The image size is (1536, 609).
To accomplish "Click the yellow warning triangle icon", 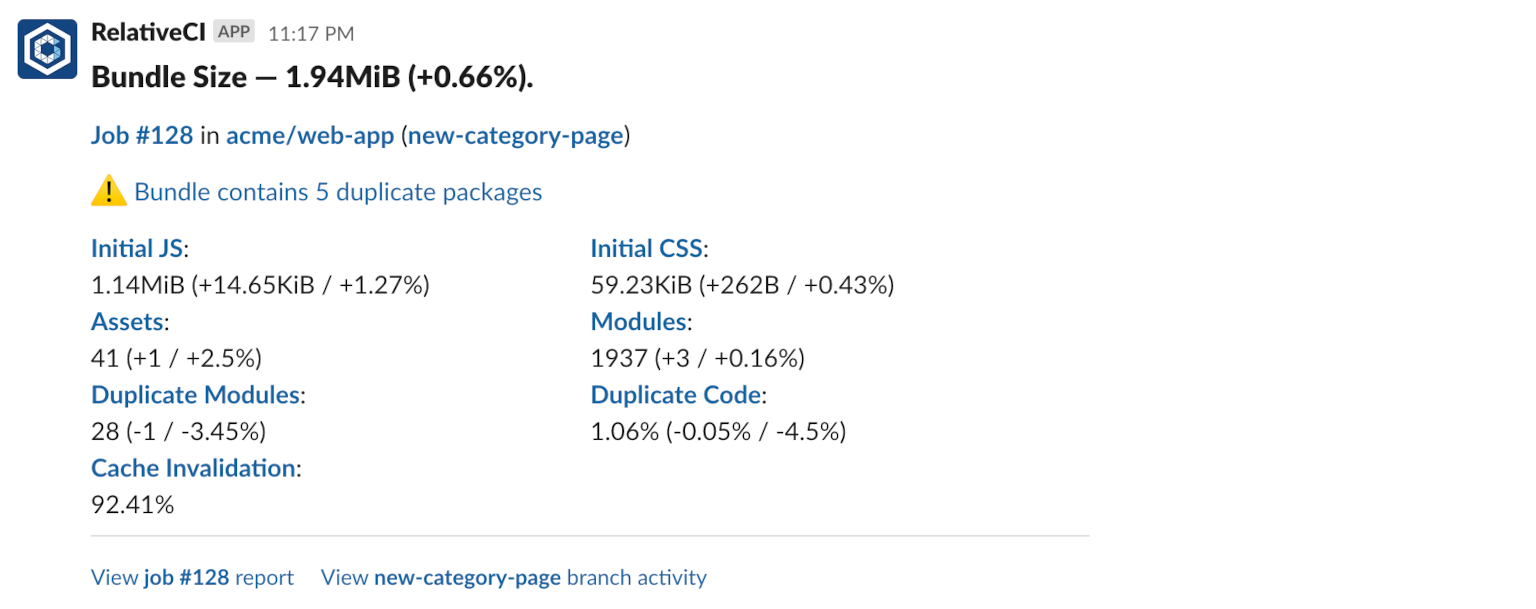I will (x=108, y=192).
